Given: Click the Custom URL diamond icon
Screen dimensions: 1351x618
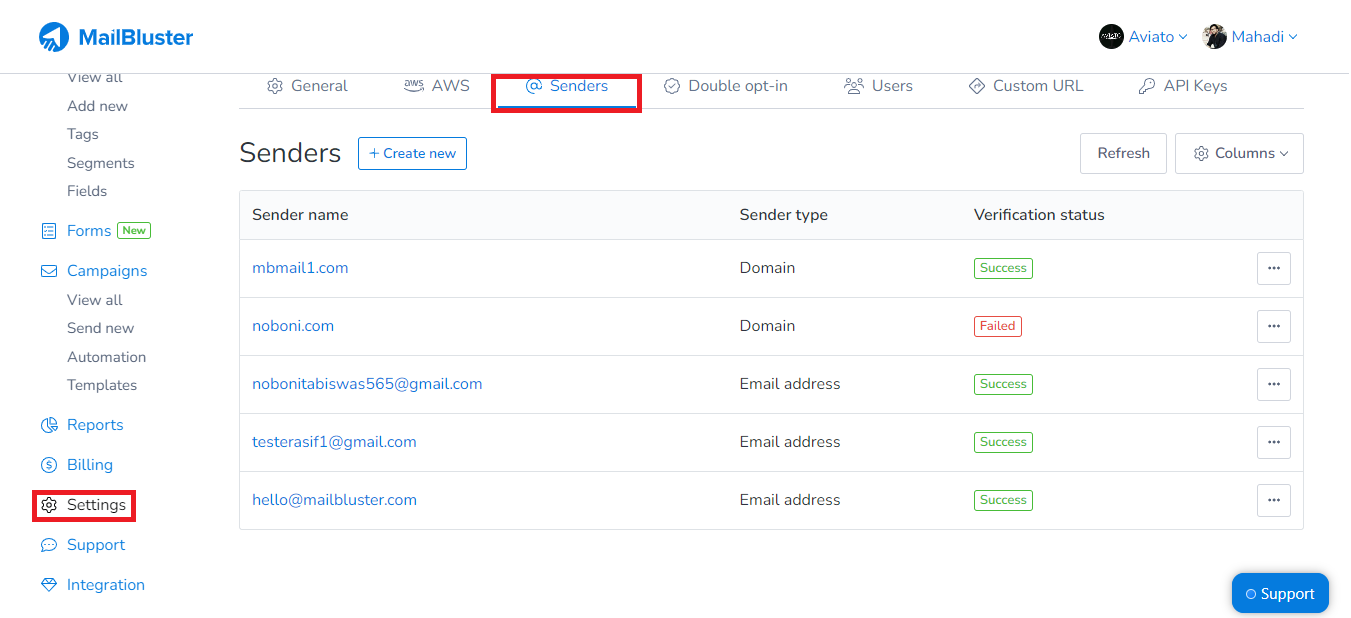Looking at the screenshot, I should pyautogui.click(x=976, y=86).
